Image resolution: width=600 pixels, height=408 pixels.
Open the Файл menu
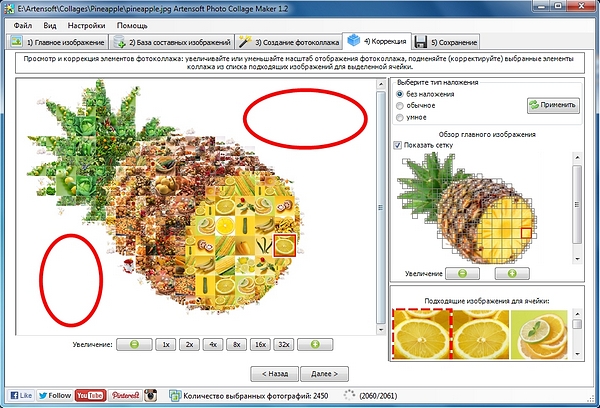pyautogui.click(x=23, y=26)
